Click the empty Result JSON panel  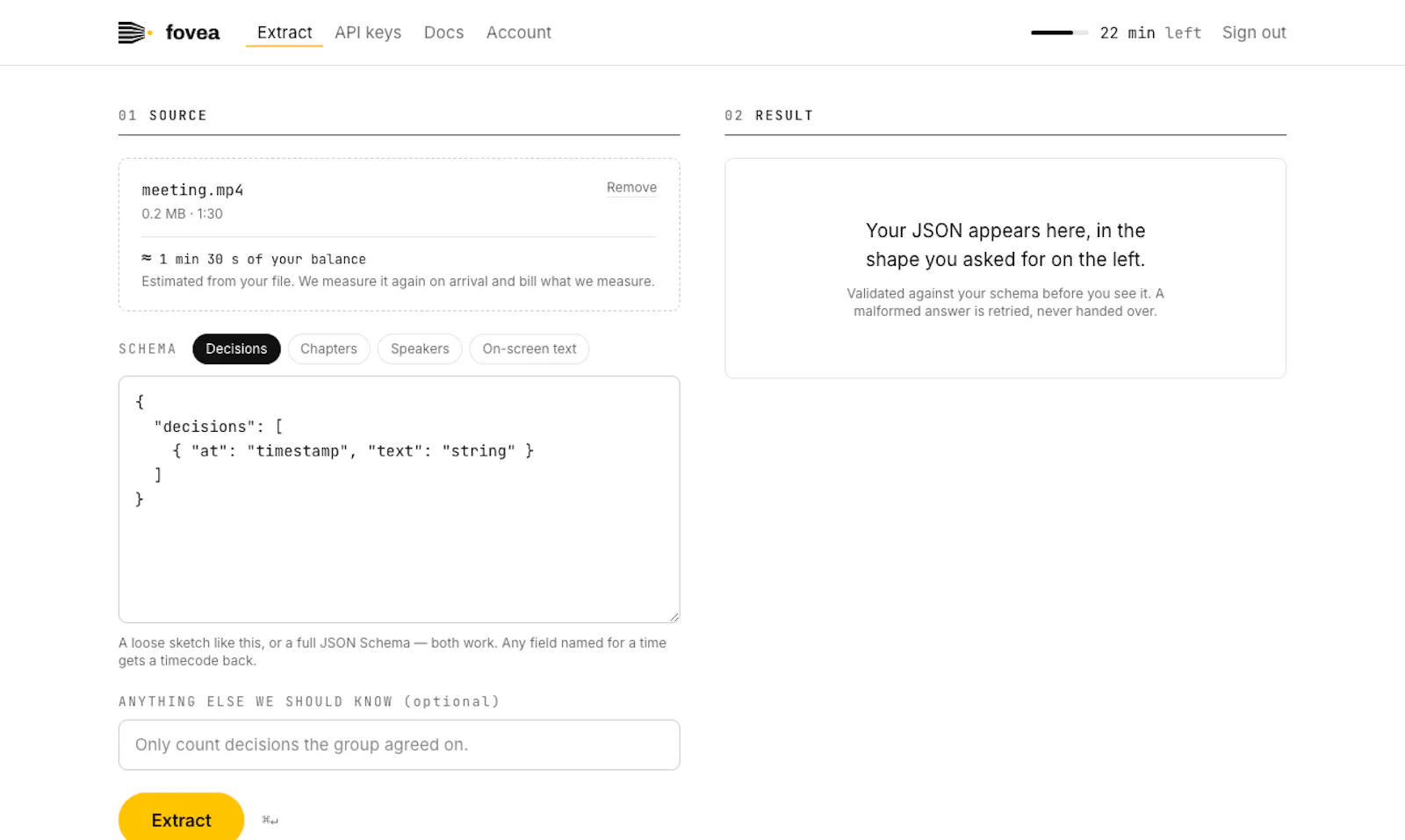(x=1005, y=269)
